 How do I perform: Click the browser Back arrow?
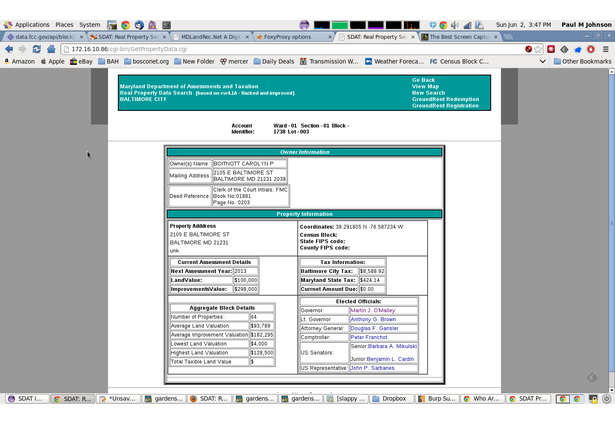[x=9, y=49]
